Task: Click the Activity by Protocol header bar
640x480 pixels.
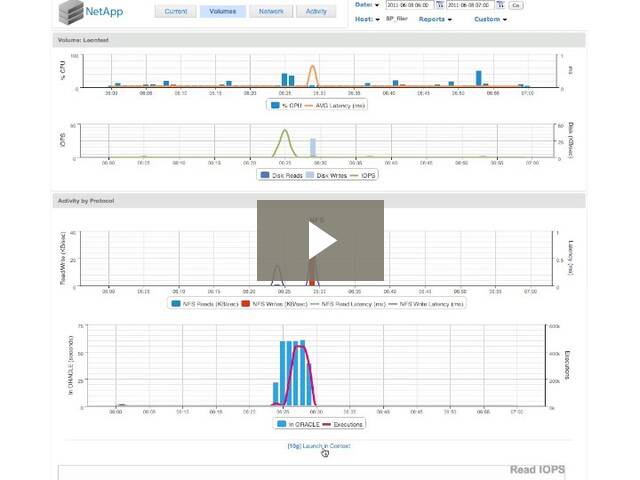Action: click(319, 201)
